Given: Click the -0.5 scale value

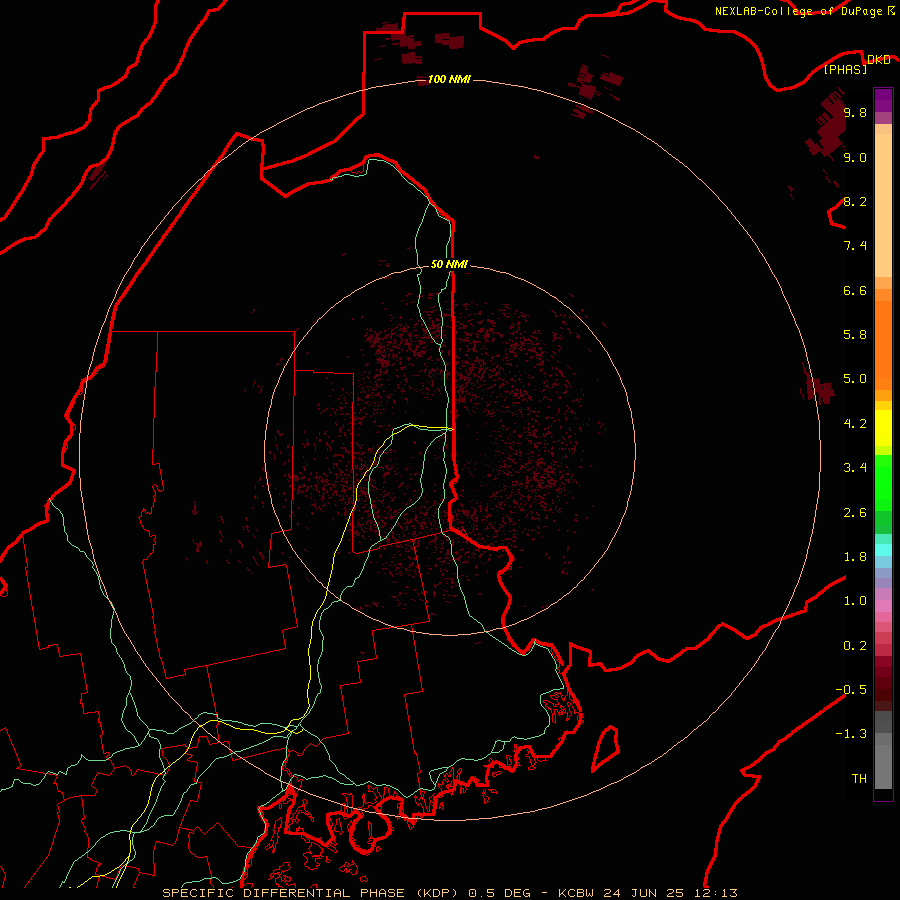Looking at the screenshot, I should (x=851, y=690).
